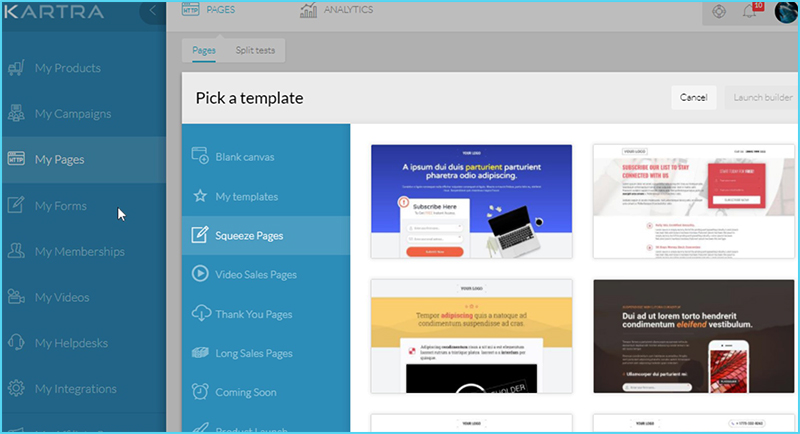The width and height of the screenshot is (800, 434).
Task: Click the help lifebuoy icon in header
Action: click(720, 12)
